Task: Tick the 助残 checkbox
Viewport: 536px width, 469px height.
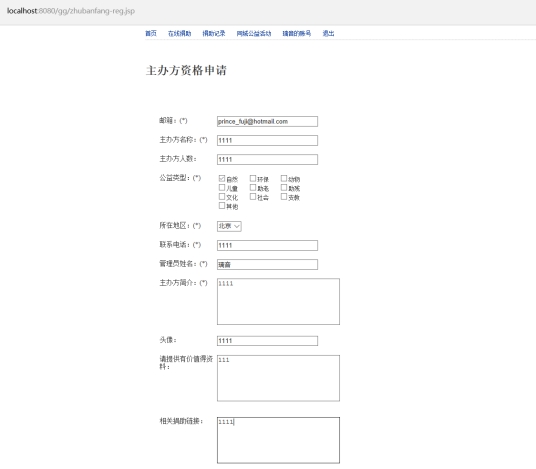Action: [x=284, y=188]
